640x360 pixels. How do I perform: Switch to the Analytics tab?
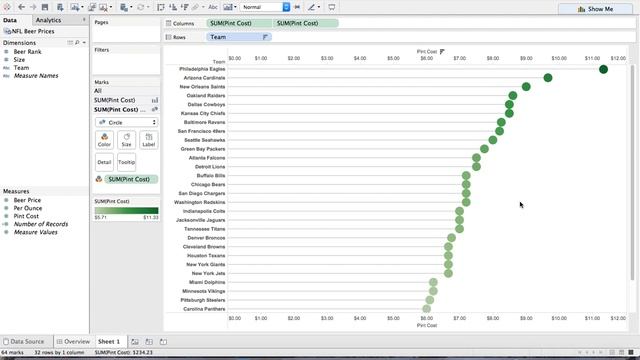48,20
